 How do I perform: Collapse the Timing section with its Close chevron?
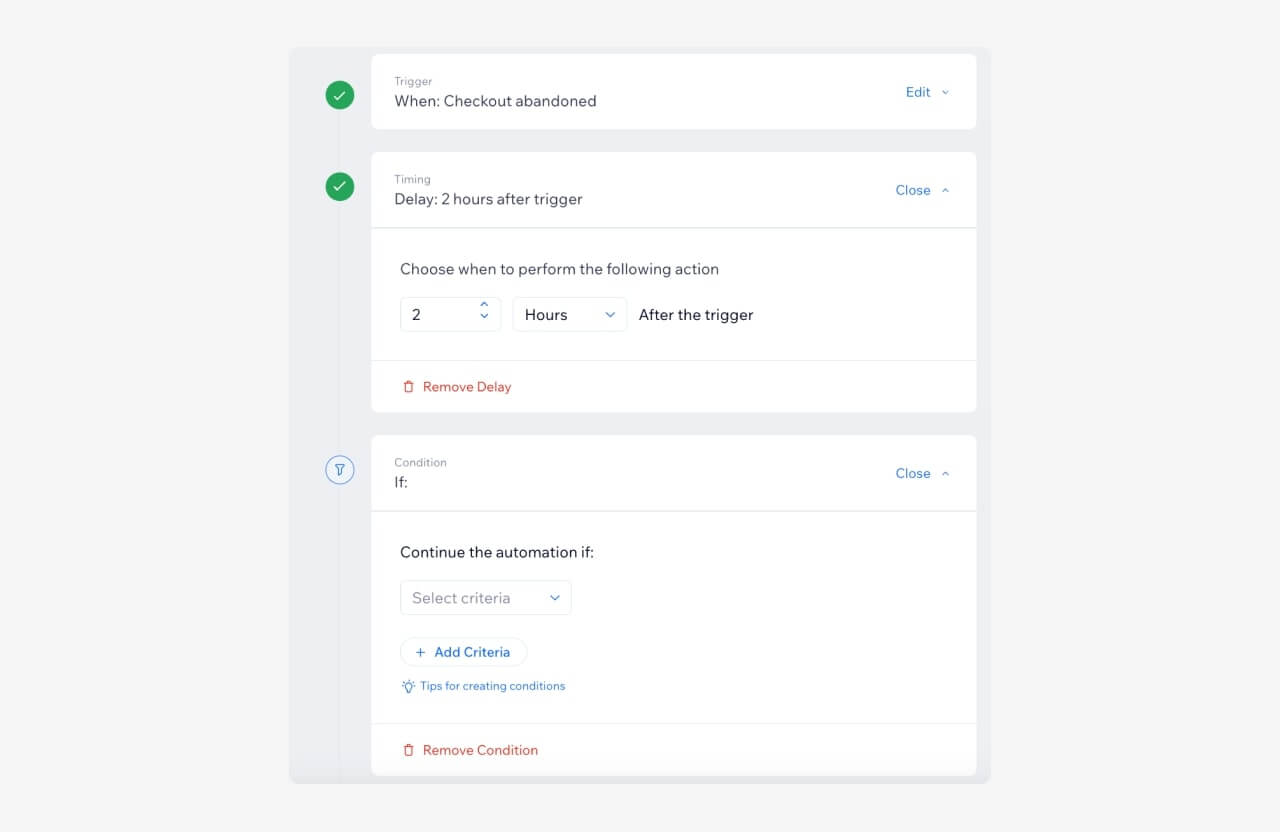[946, 189]
